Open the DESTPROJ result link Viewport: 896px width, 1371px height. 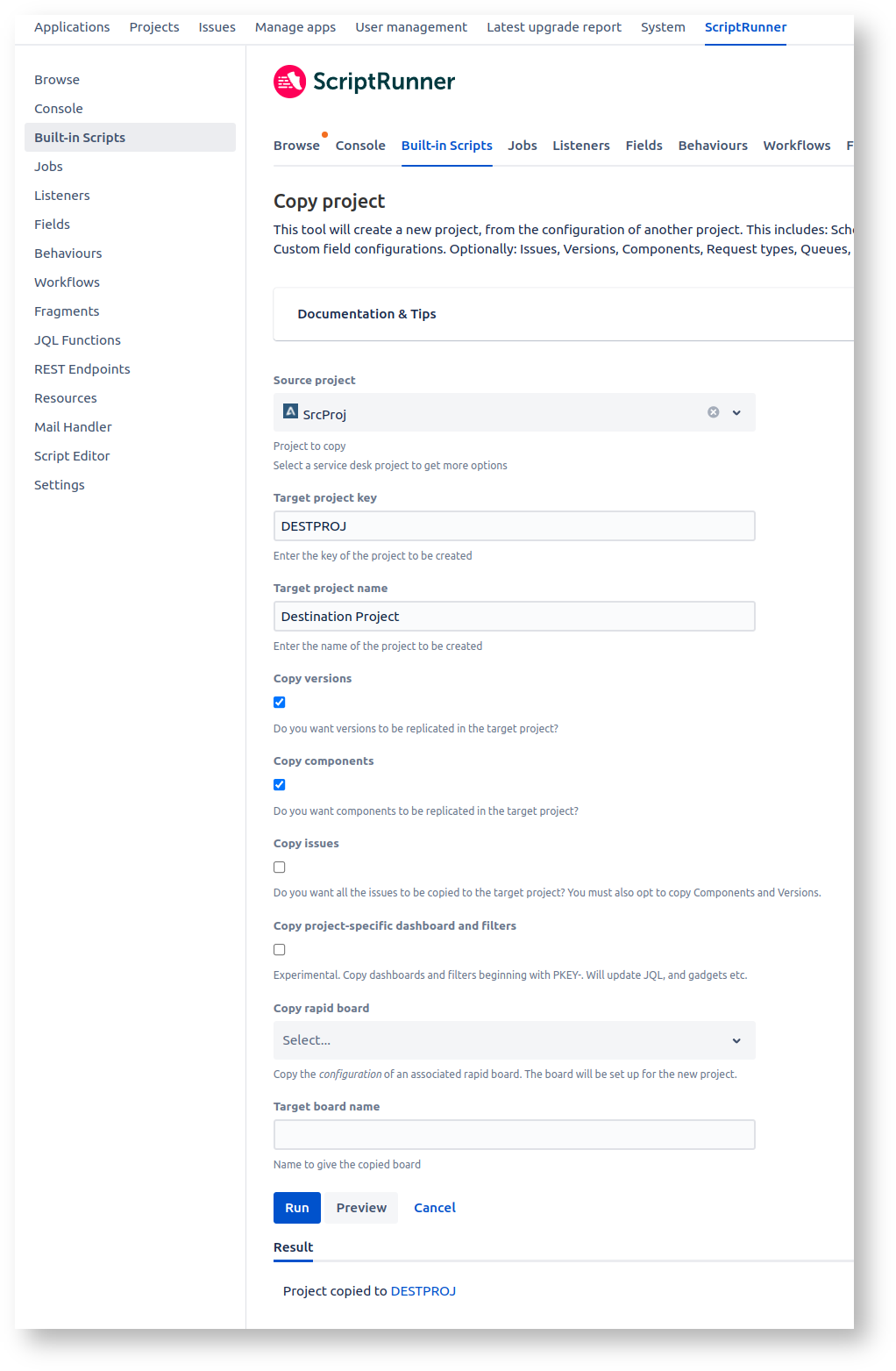point(423,1291)
